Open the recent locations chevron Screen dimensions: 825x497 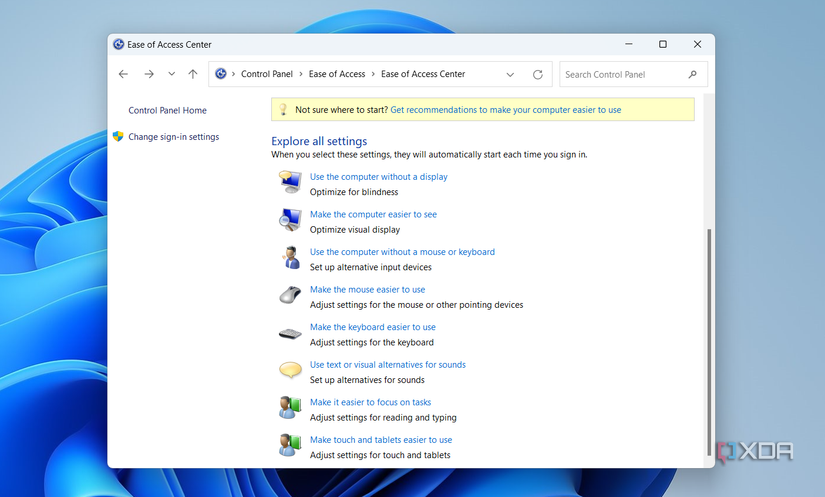(x=172, y=74)
